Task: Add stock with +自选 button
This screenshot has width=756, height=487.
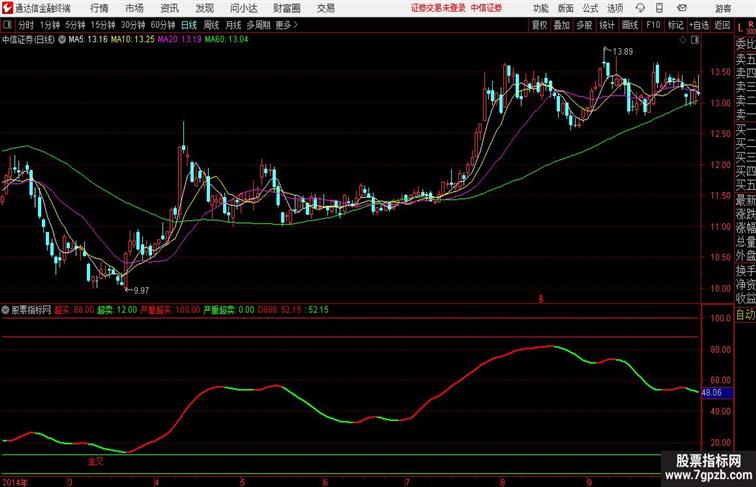Action: pos(699,25)
